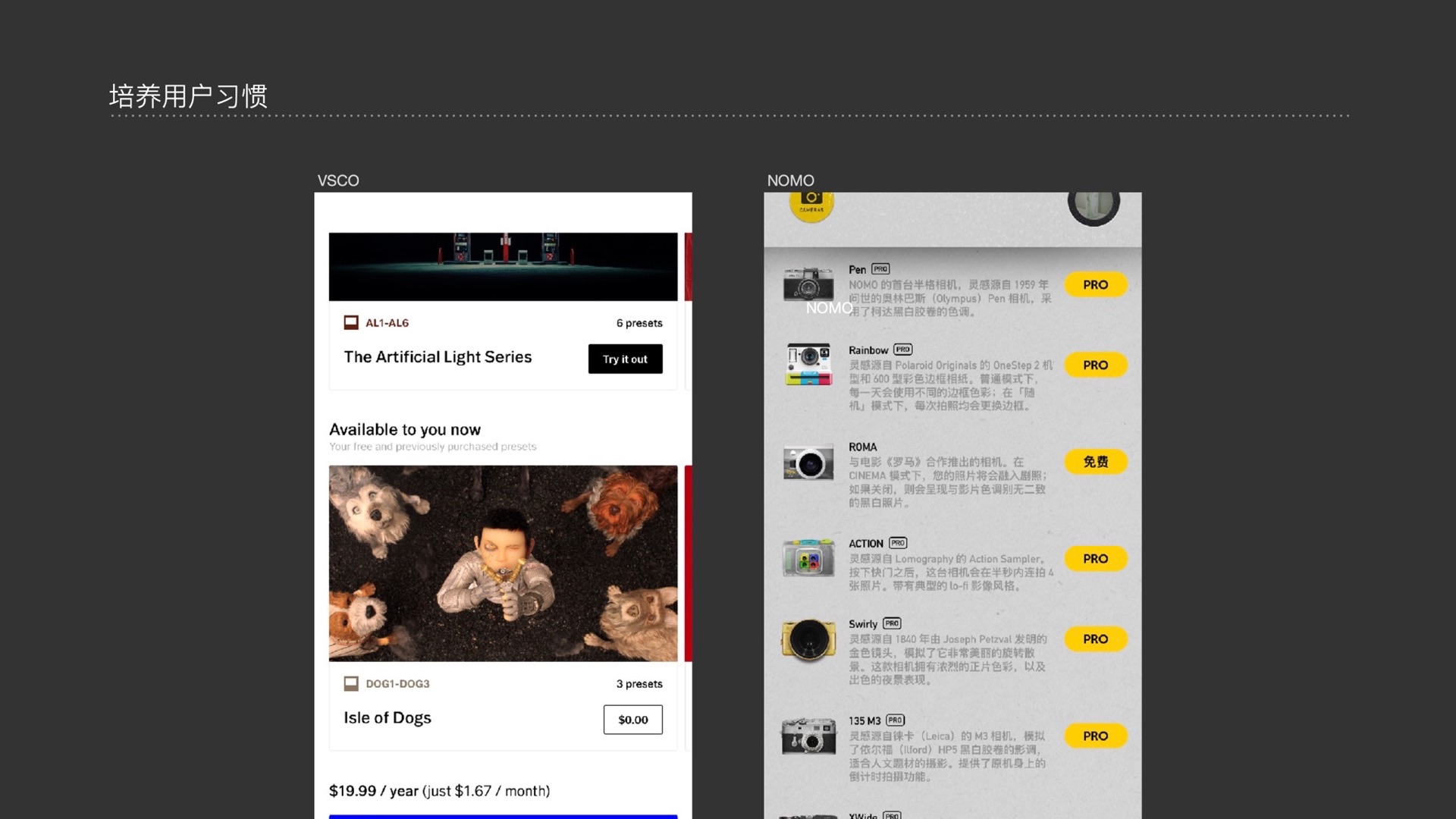Click the Swirly golden lens camera icon
Viewport: 1456px width, 819px height.
coord(808,639)
